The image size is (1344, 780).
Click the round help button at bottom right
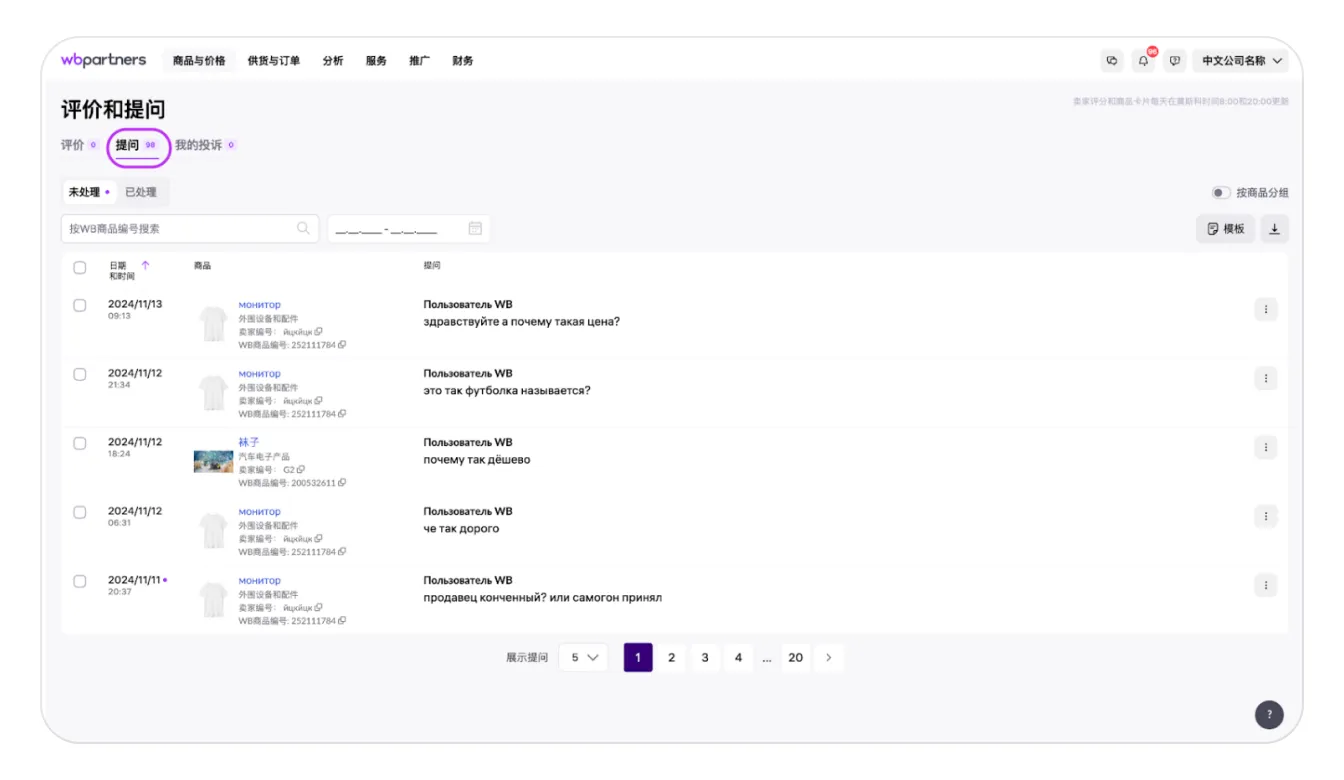[1269, 714]
